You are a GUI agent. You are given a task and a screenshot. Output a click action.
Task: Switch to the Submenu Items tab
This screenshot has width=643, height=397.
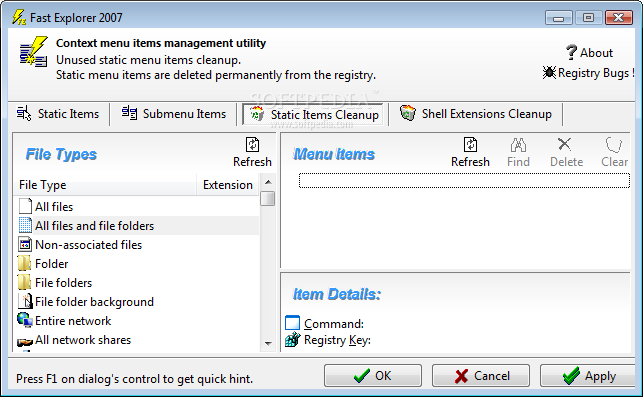[x=174, y=114]
